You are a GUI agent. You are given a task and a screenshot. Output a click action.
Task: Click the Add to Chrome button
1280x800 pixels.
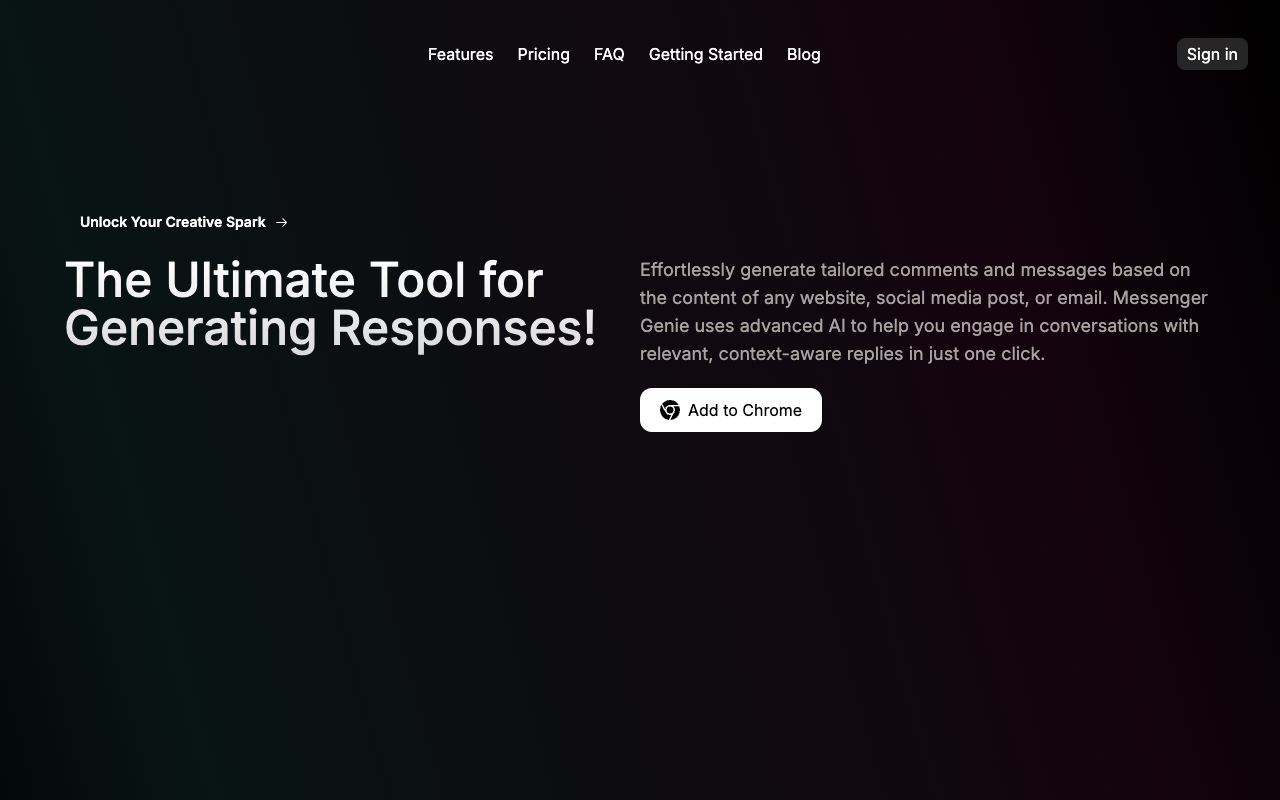pos(731,410)
